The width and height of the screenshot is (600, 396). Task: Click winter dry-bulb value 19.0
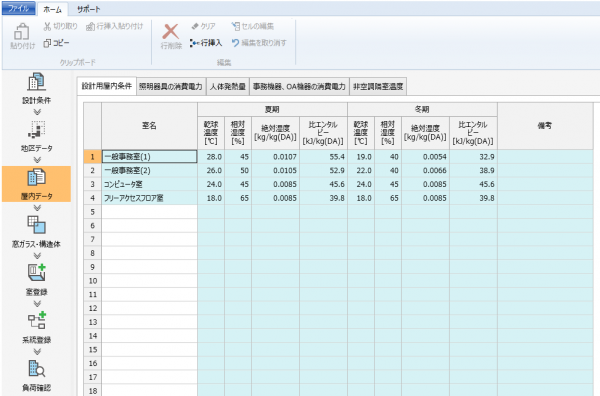click(361, 156)
